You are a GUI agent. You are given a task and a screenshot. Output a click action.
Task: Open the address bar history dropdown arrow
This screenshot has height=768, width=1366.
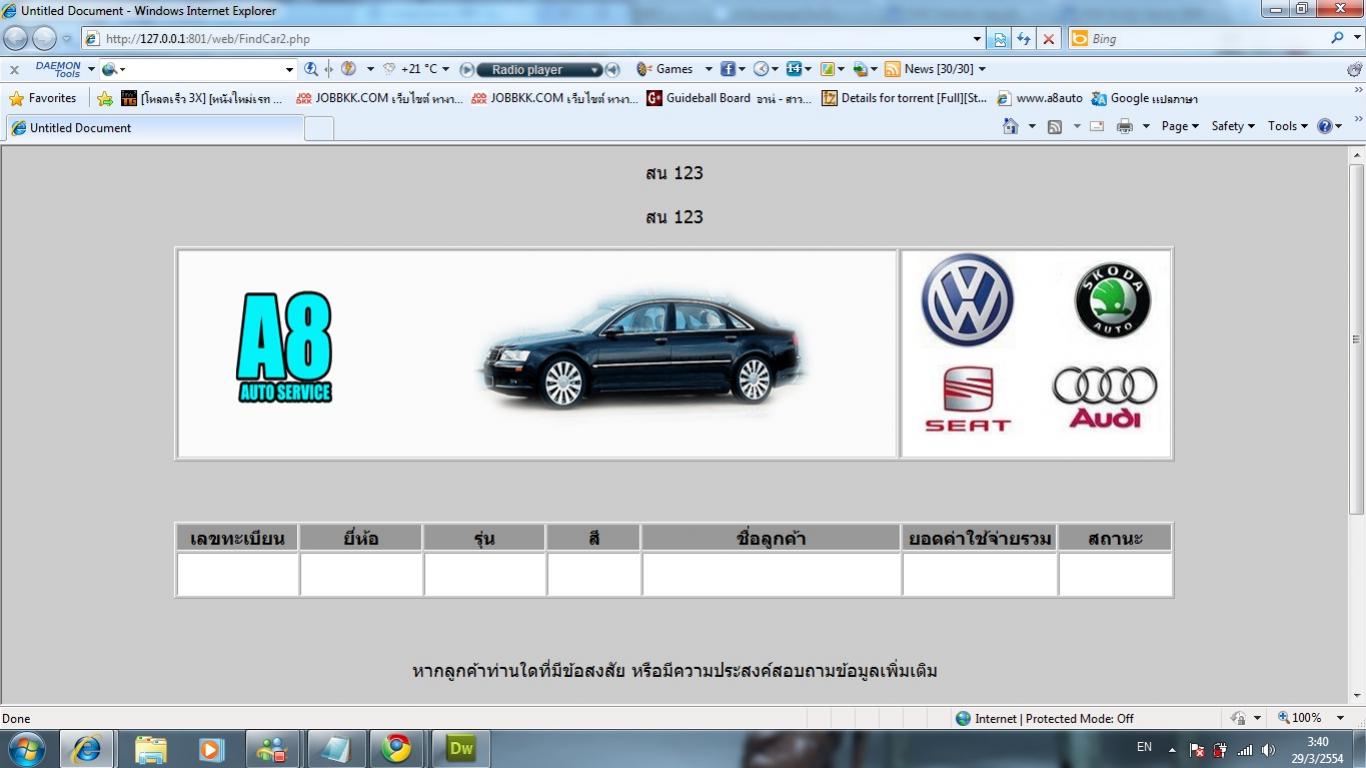[977, 39]
